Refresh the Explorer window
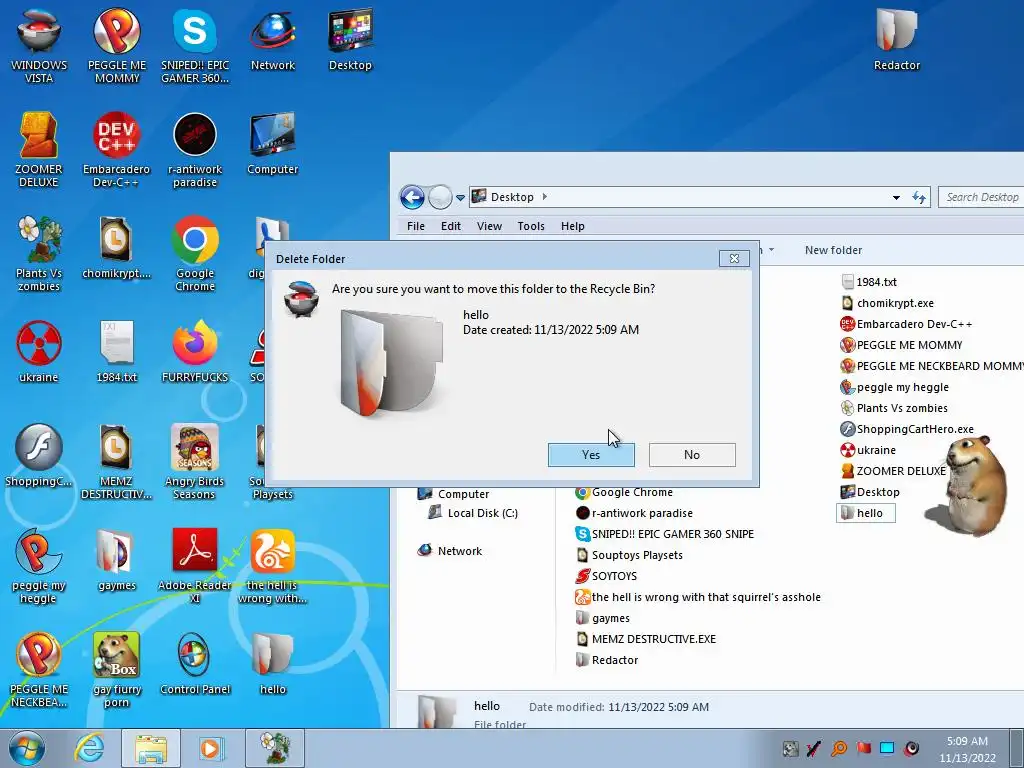 [x=920, y=197]
